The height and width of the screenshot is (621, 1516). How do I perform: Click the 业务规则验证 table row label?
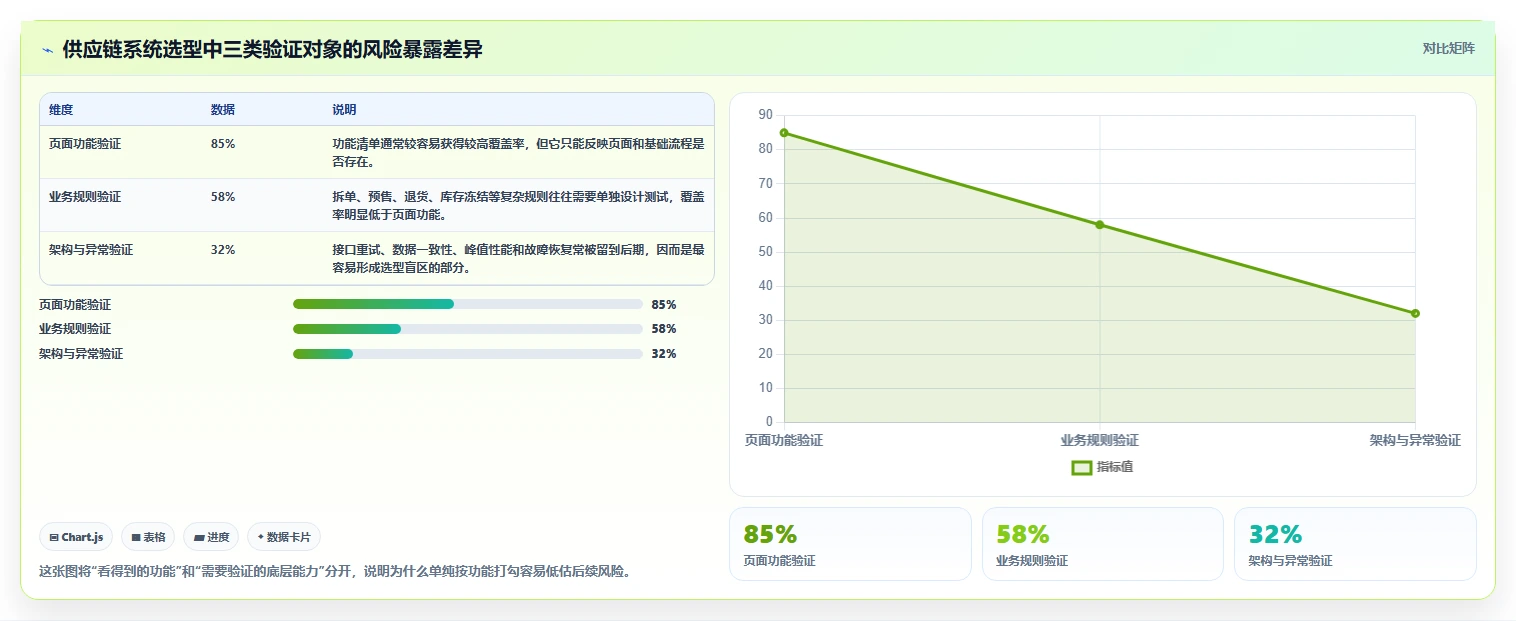tap(85, 197)
